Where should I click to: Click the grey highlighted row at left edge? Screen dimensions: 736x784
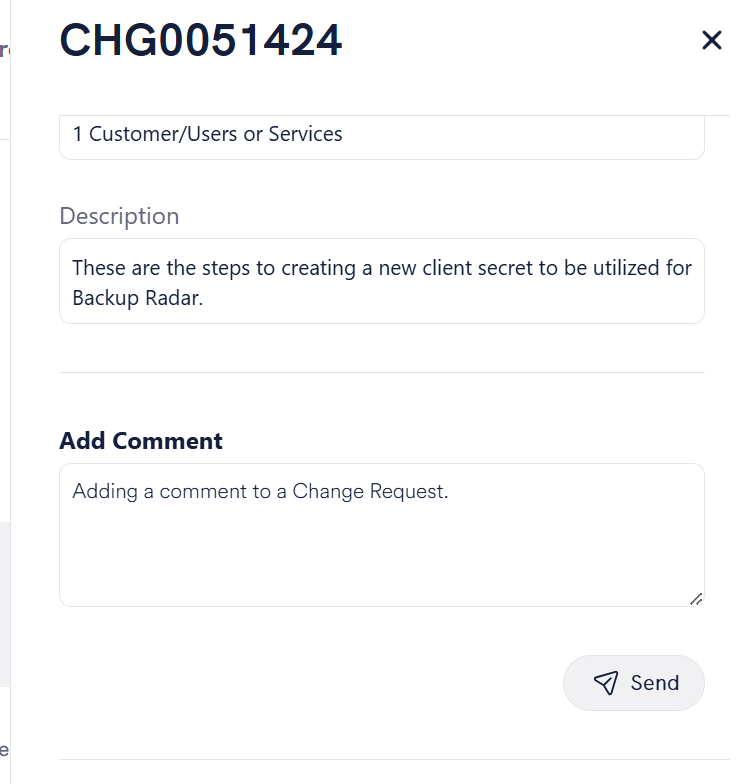tap(5, 604)
